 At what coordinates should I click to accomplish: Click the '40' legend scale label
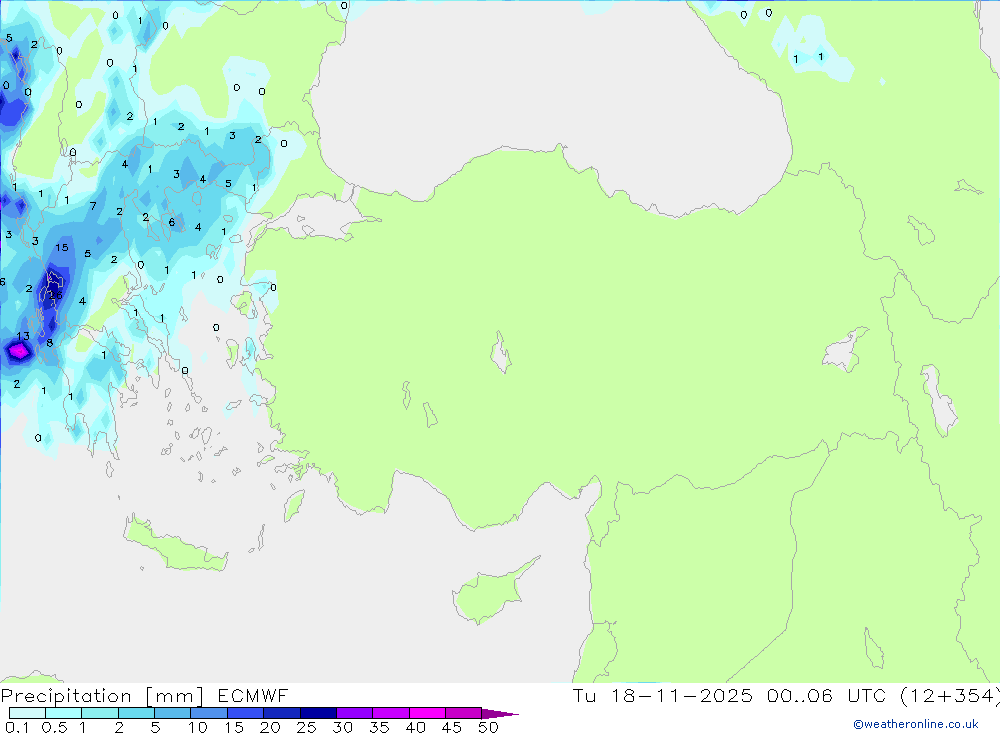(x=415, y=727)
